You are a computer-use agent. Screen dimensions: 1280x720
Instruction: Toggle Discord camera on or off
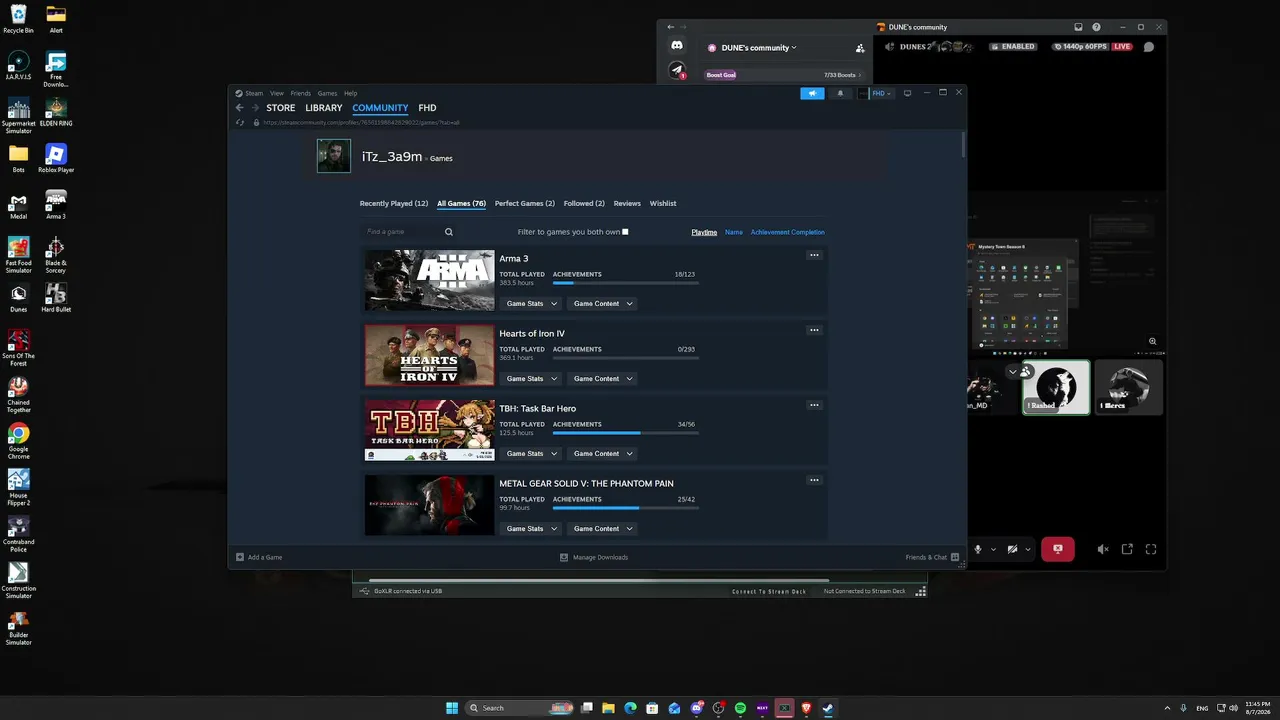[x=1012, y=549]
